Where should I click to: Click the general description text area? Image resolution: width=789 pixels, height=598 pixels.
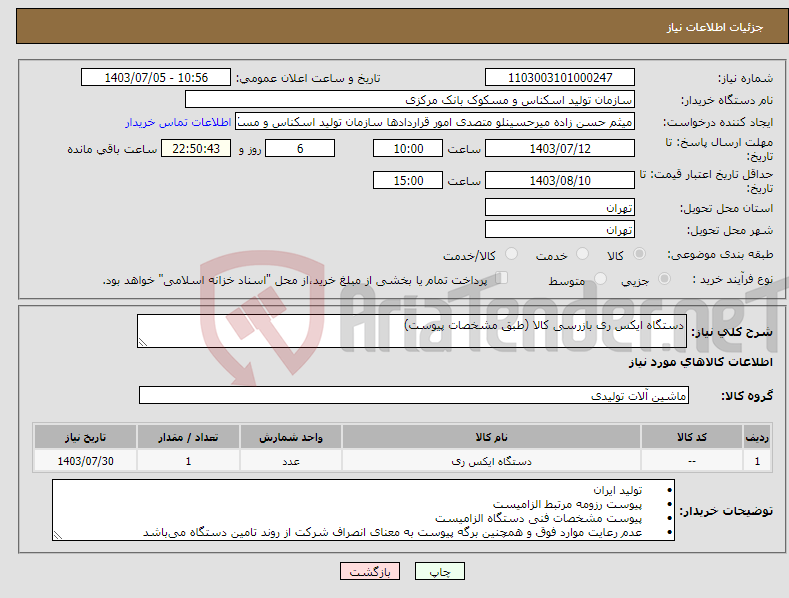[412, 331]
